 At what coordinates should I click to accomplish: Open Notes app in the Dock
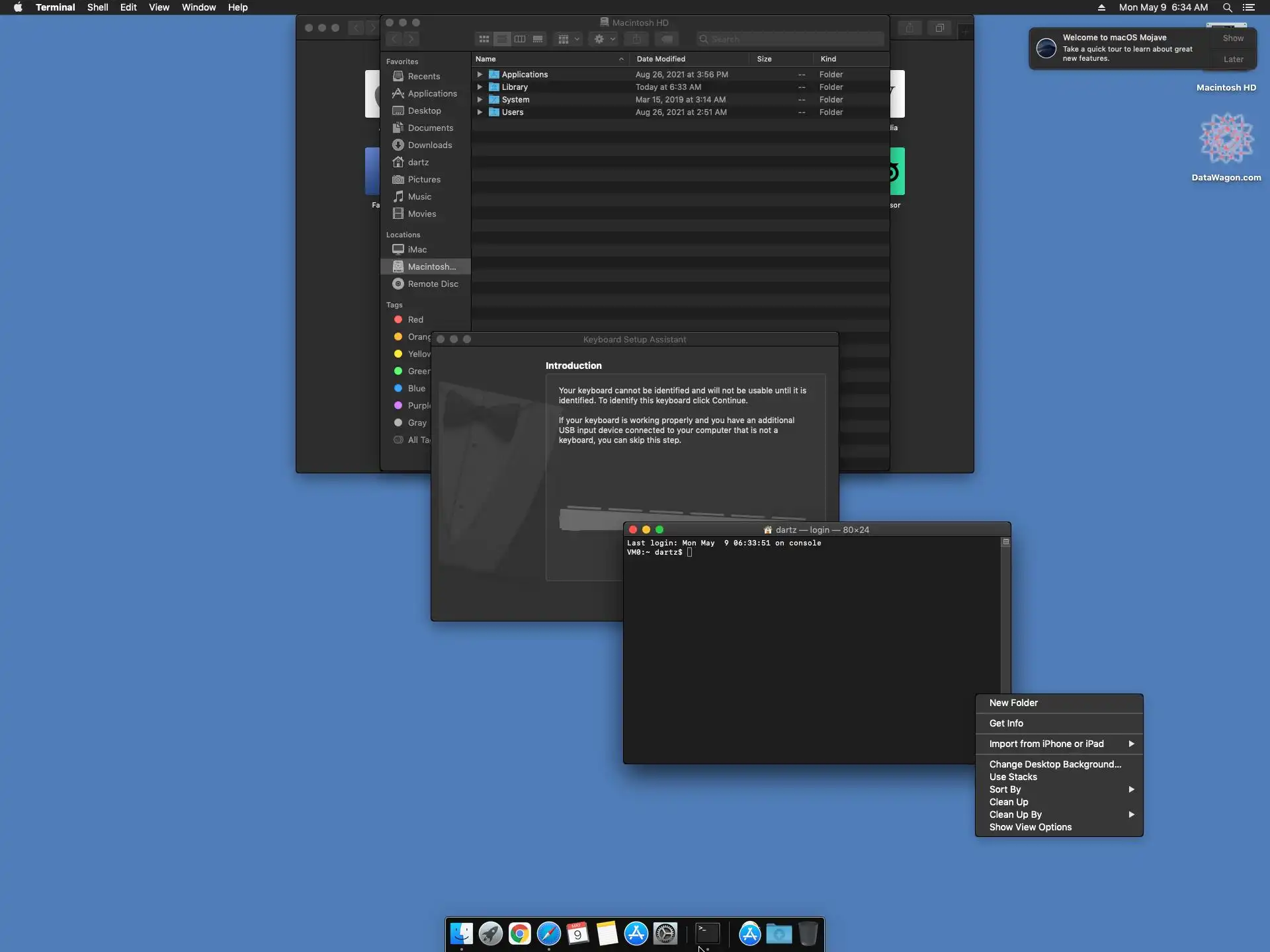(607, 933)
